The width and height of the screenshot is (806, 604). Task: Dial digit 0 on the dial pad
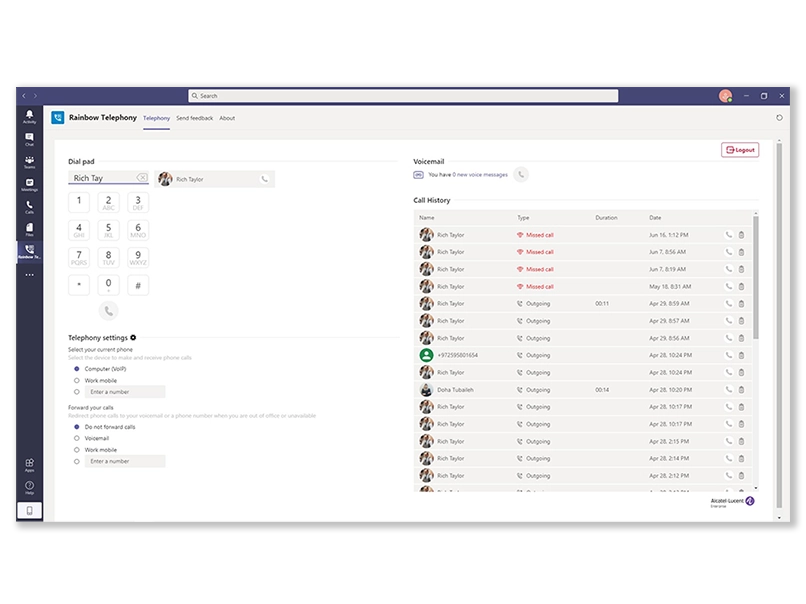108,285
